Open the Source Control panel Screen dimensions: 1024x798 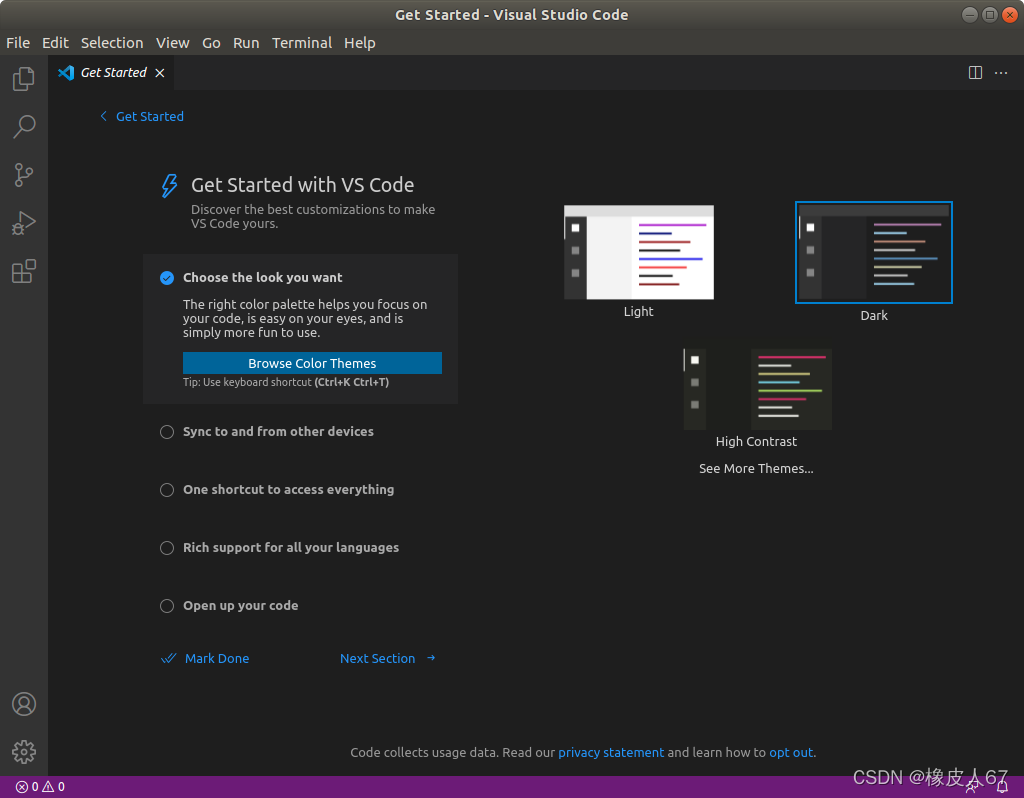(23, 175)
